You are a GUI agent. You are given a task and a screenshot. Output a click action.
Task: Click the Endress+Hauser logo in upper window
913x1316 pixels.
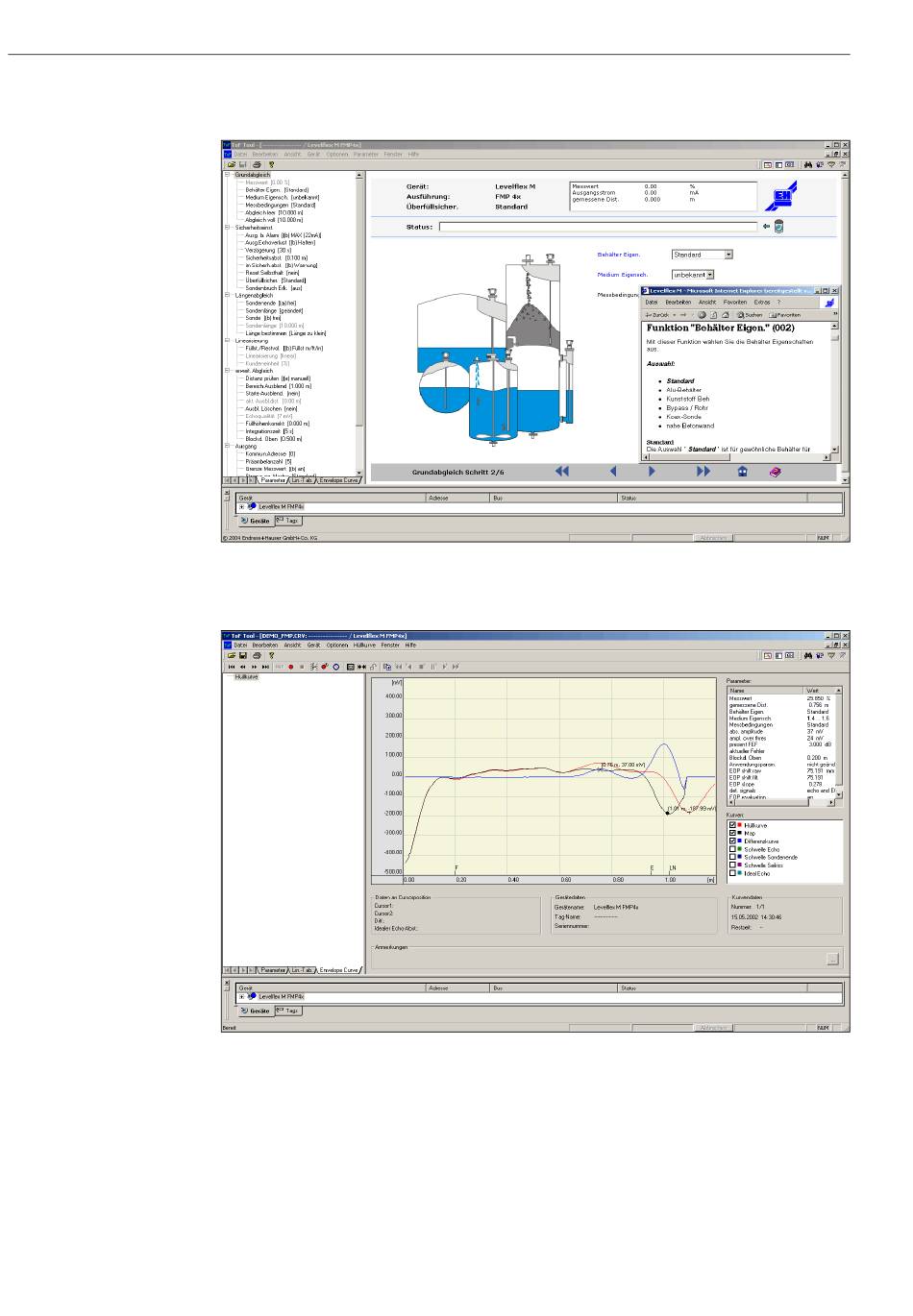(780, 196)
